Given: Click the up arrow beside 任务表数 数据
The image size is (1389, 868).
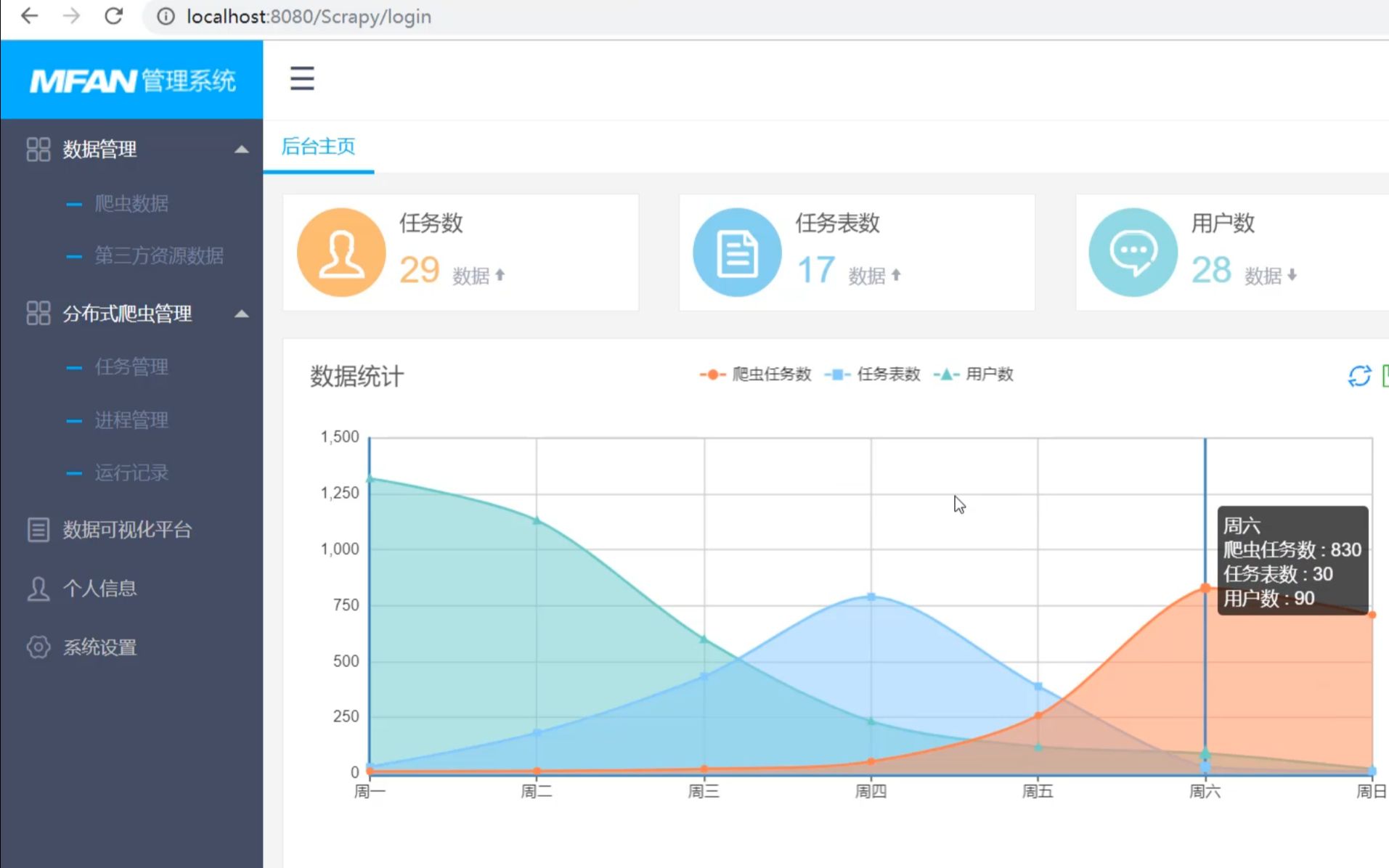Looking at the screenshot, I should coord(896,275).
